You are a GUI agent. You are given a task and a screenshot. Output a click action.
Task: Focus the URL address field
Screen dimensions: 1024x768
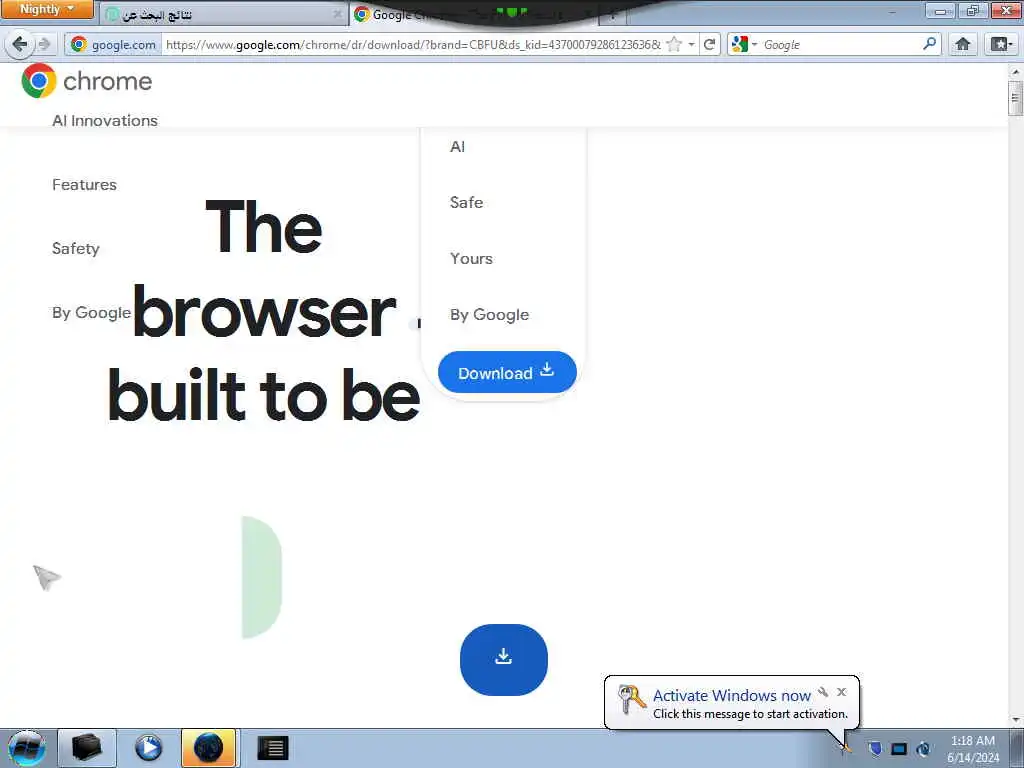pyautogui.click(x=413, y=44)
